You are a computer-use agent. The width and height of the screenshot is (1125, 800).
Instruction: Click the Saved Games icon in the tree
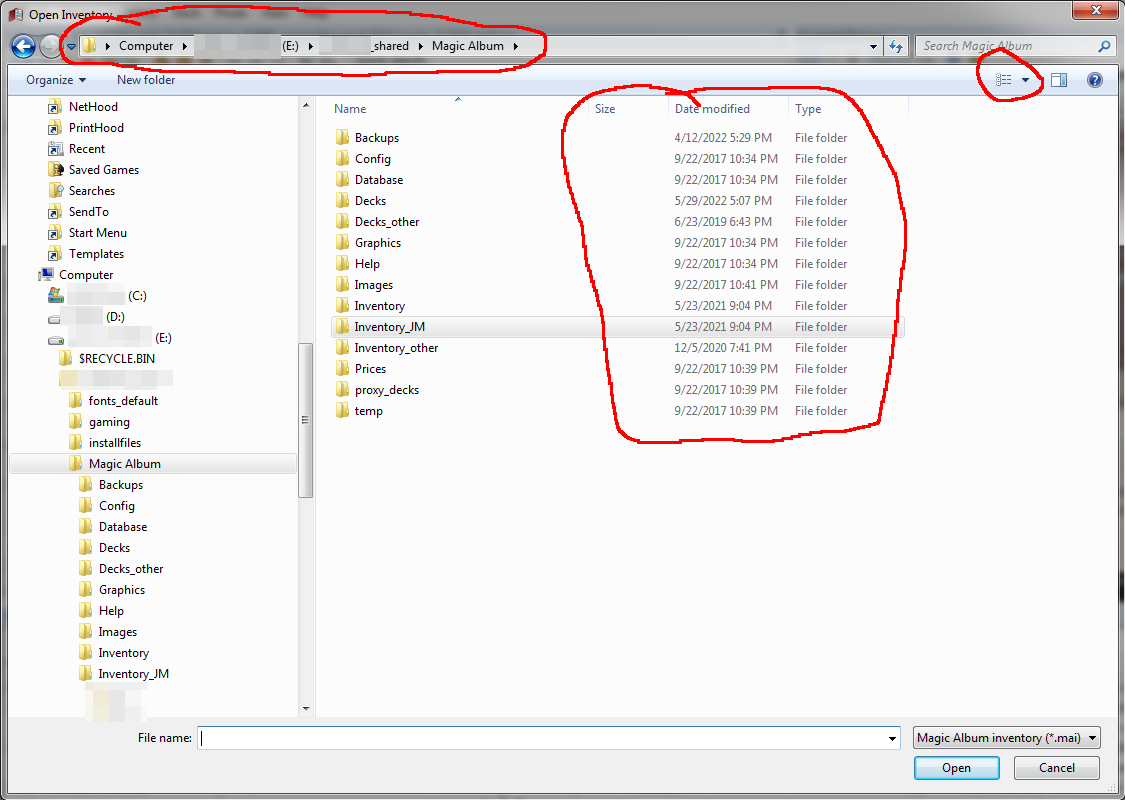pyautogui.click(x=55, y=169)
